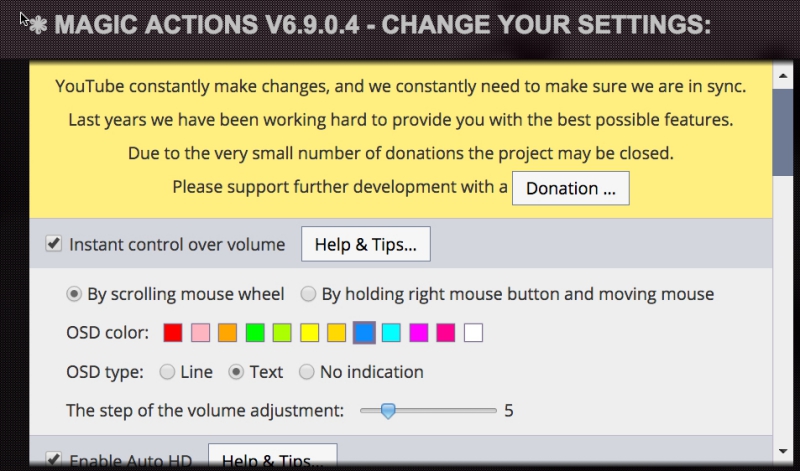Choose Line as OSD type
This screenshot has height=471, width=800.
click(x=167, y=372)
